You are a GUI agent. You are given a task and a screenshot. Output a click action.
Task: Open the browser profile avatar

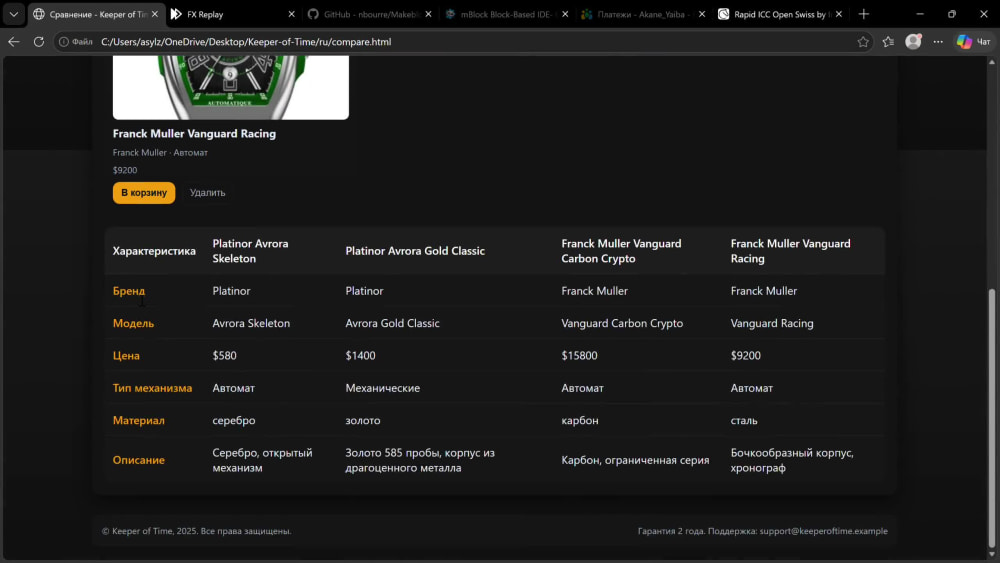pos(913,41)
